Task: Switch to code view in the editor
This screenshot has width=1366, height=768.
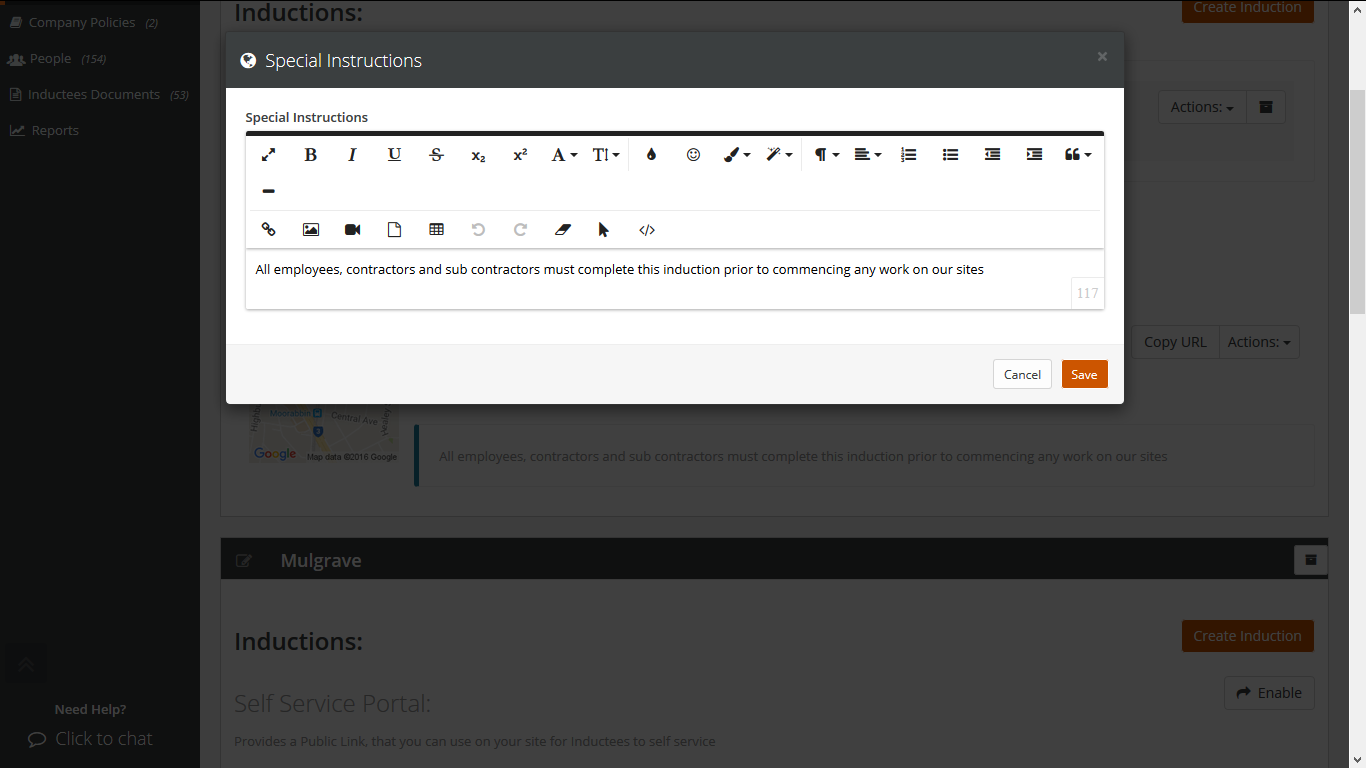Action: (647, 229)
